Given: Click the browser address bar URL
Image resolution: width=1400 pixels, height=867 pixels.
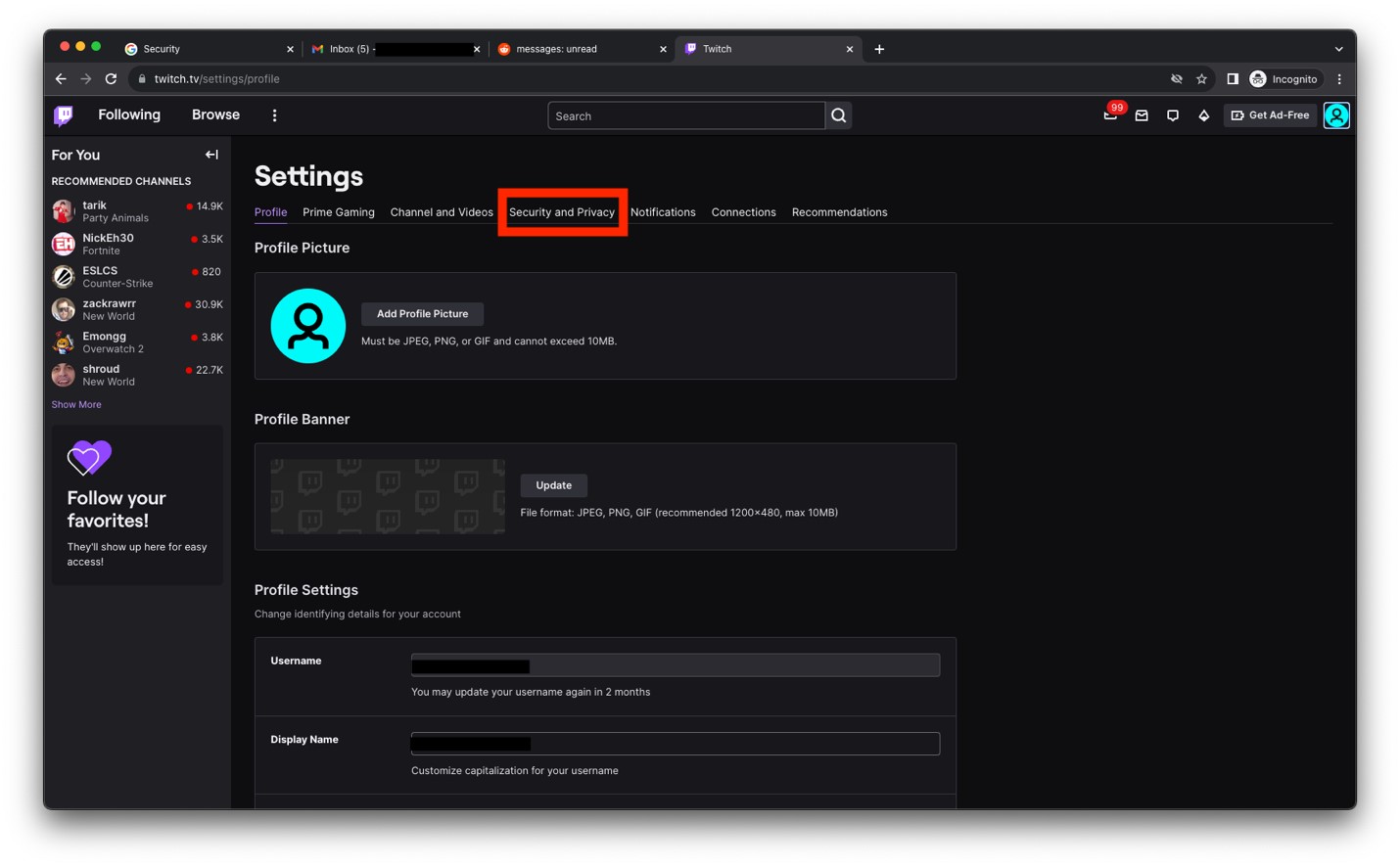Looking at the screenshot, I should [x=216, y=78].
